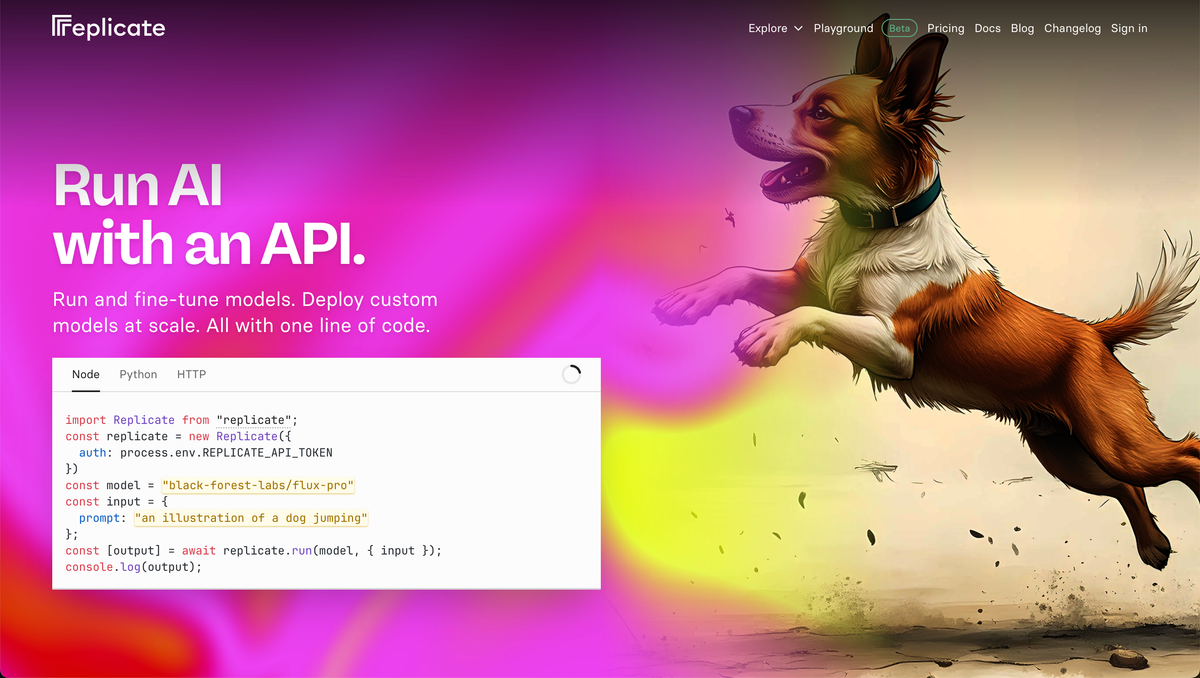Click the "black-forest-labs/flux-pro" model string
This screenshot has height=678, width=1200.
(258, 485)
